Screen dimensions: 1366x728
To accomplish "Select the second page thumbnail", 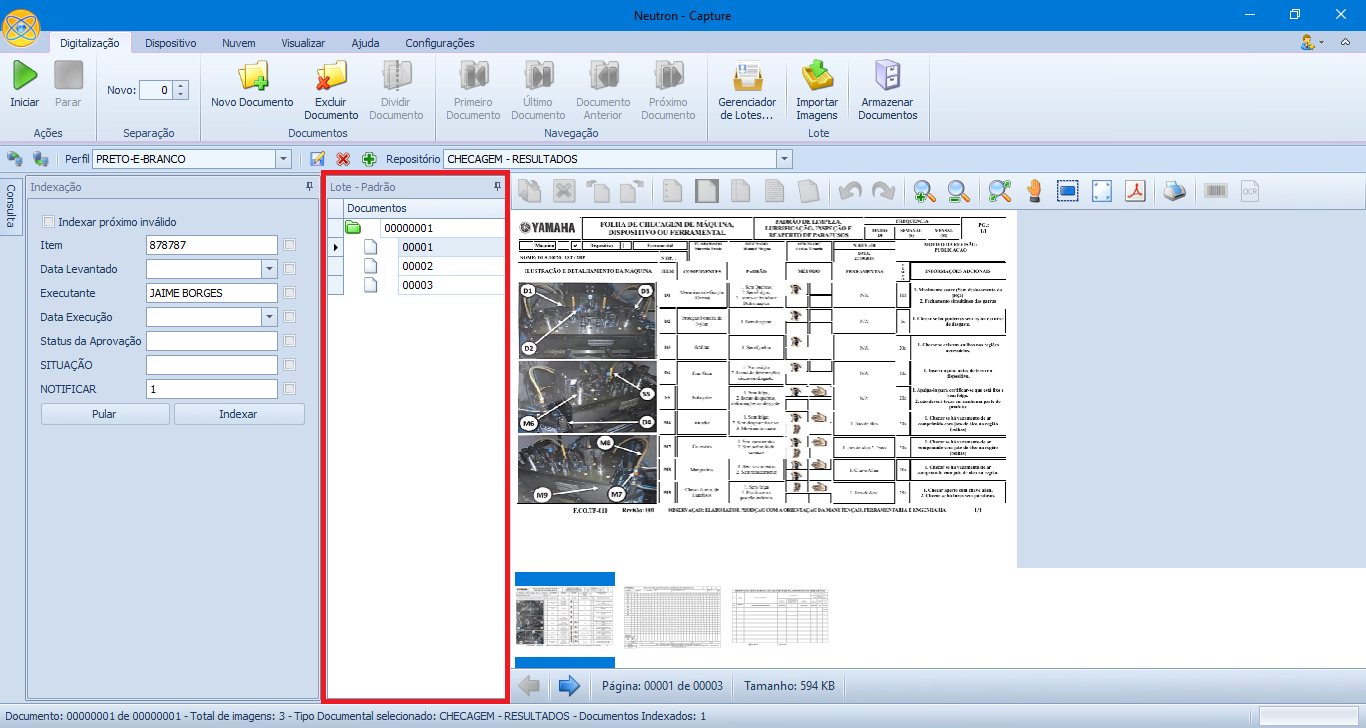I will point(670,617).
